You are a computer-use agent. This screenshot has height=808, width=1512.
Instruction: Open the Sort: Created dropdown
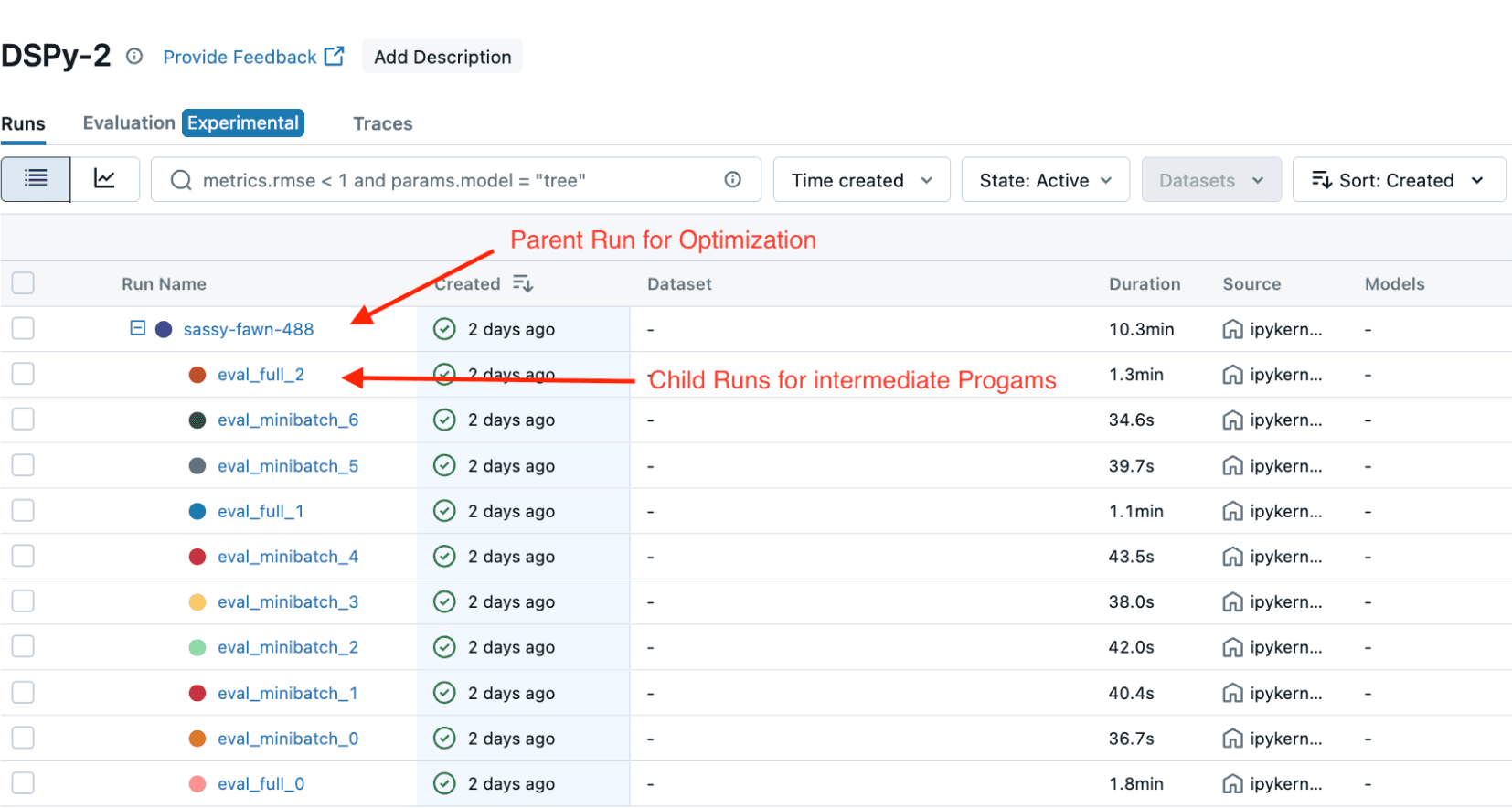1399,180
